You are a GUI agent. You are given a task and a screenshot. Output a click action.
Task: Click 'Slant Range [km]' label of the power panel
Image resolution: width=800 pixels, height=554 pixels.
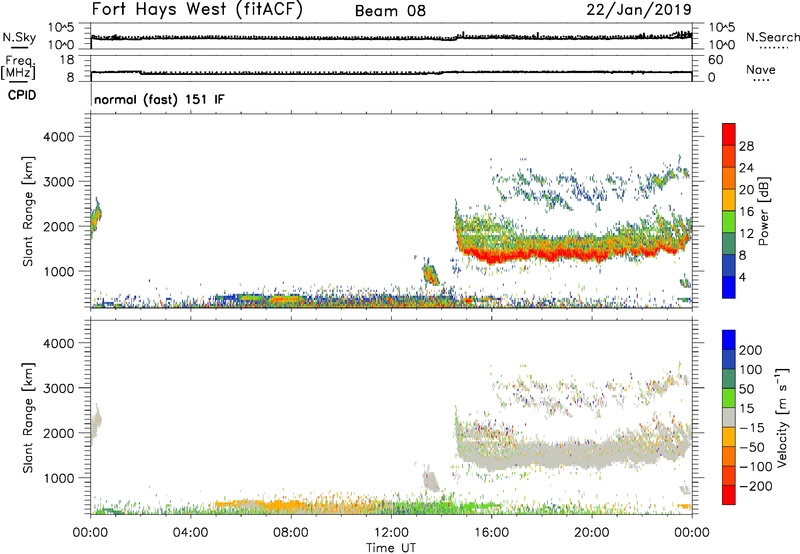(28, 211)
